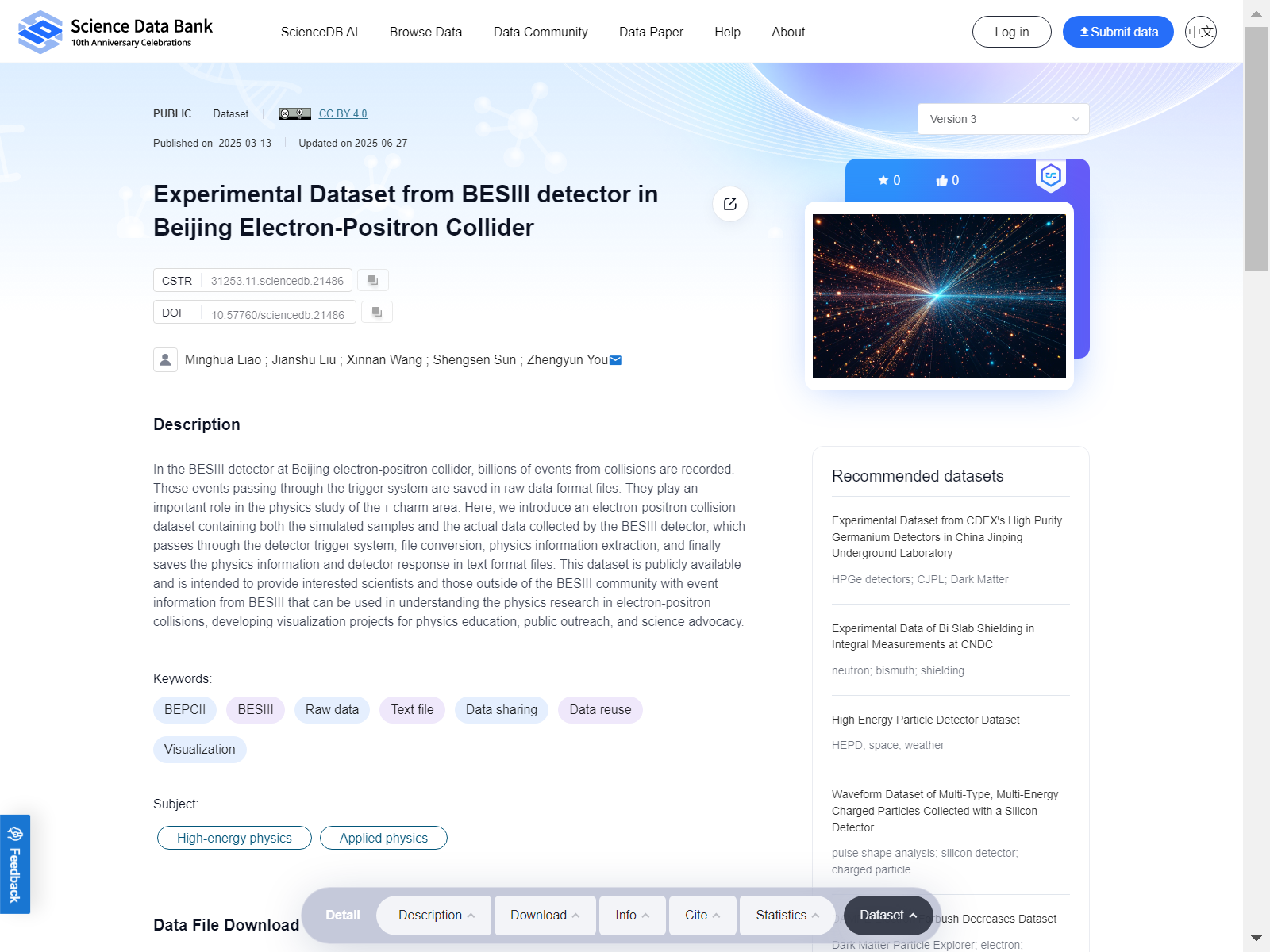Switch language to Chinese
The image size is (1270, 952).
click(1201, 32)
